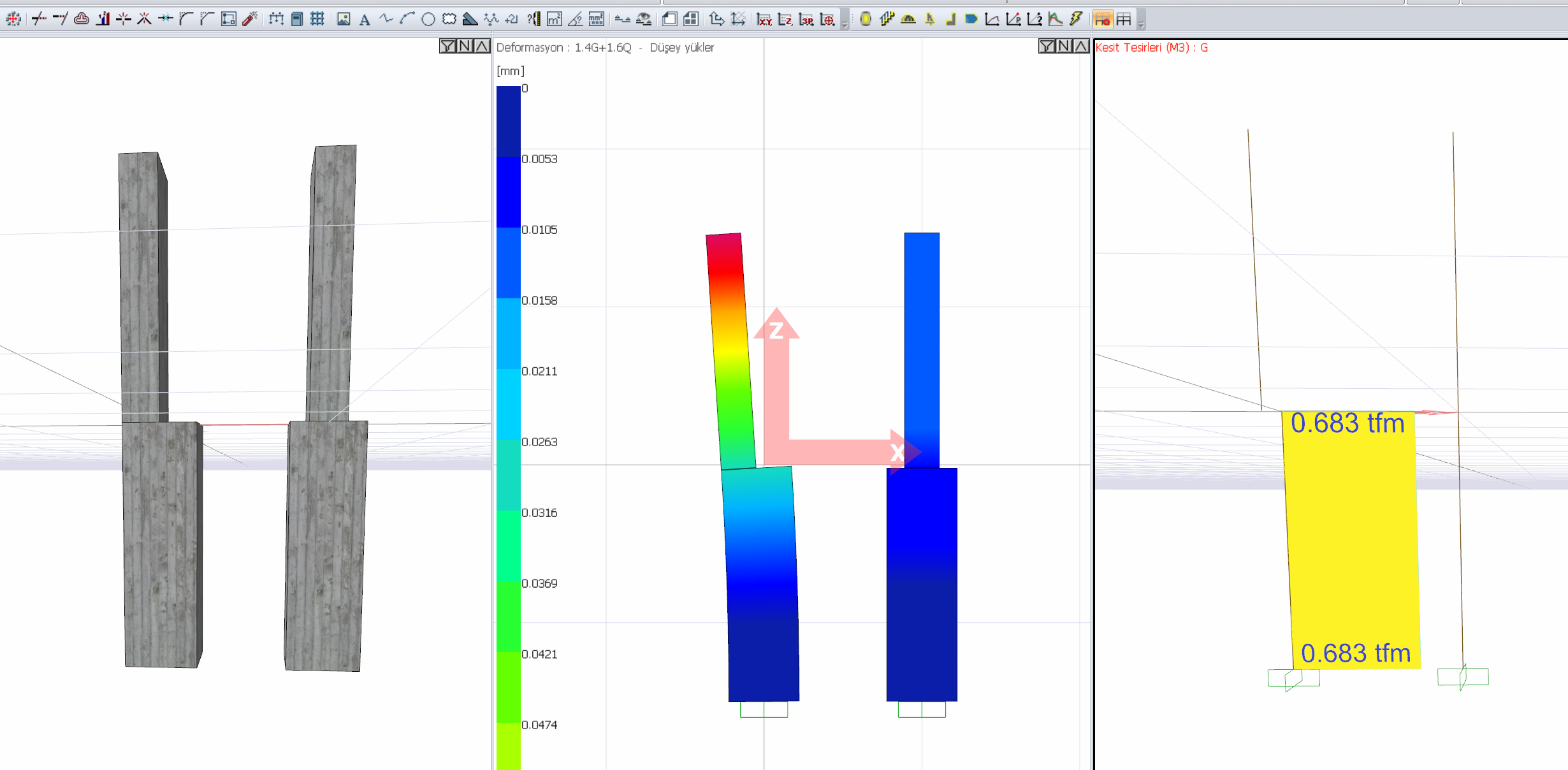Click the yellow dome icon
Screen dimensions: 1568x770
[908, 19]
